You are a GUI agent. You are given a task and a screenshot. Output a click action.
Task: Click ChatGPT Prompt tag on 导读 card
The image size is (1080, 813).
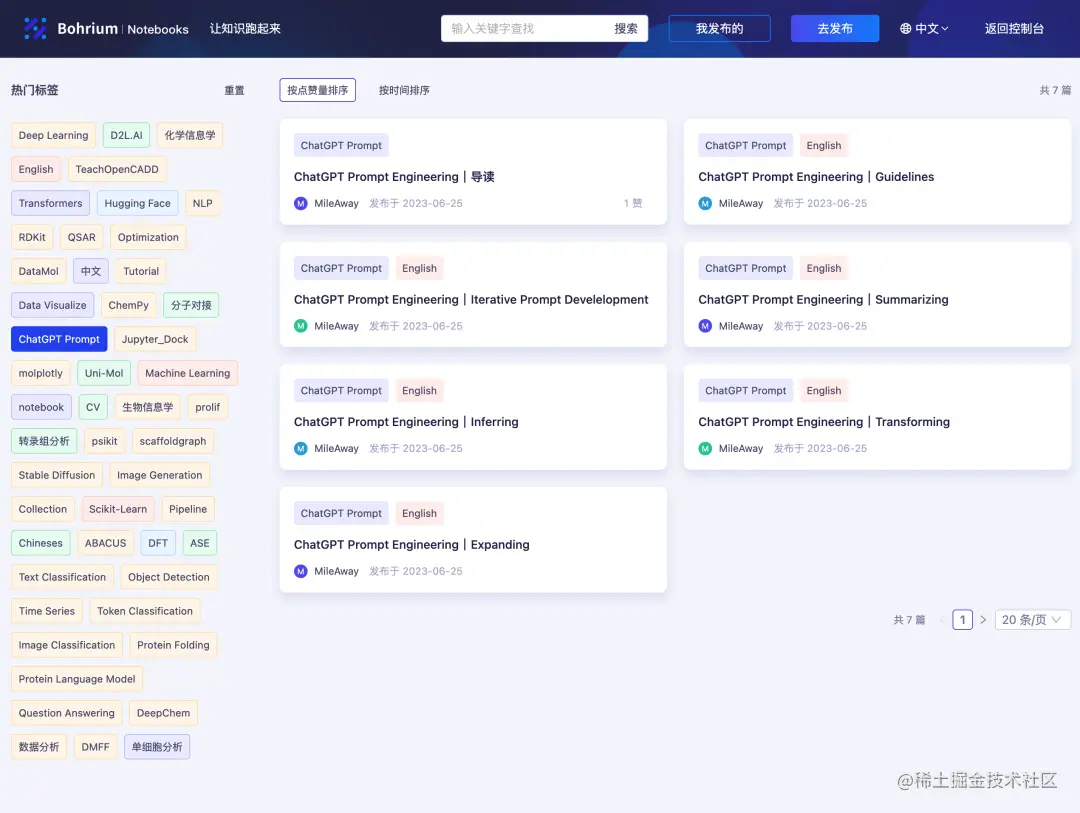tap(341, 145)
